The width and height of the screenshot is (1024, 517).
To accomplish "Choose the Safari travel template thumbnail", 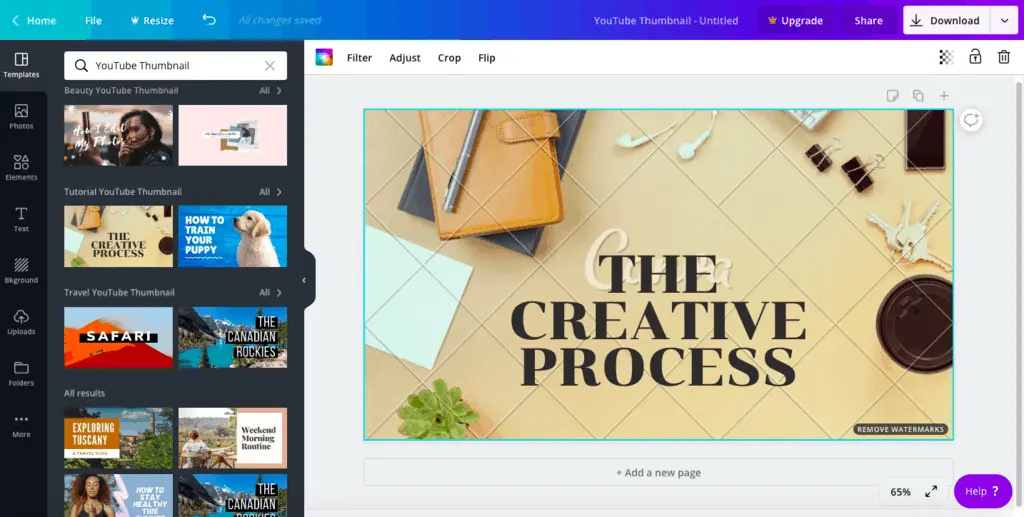I will (118, 337).
